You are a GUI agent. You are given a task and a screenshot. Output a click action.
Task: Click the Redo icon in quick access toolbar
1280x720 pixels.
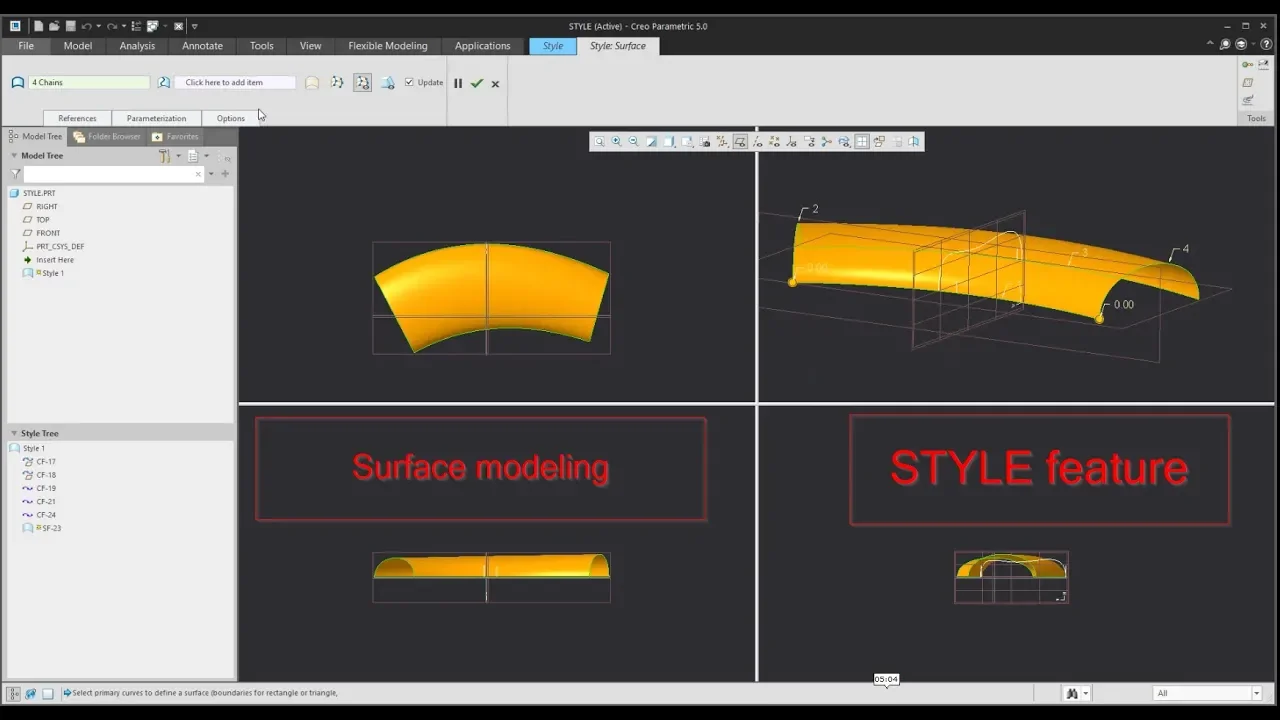(112, 26)
